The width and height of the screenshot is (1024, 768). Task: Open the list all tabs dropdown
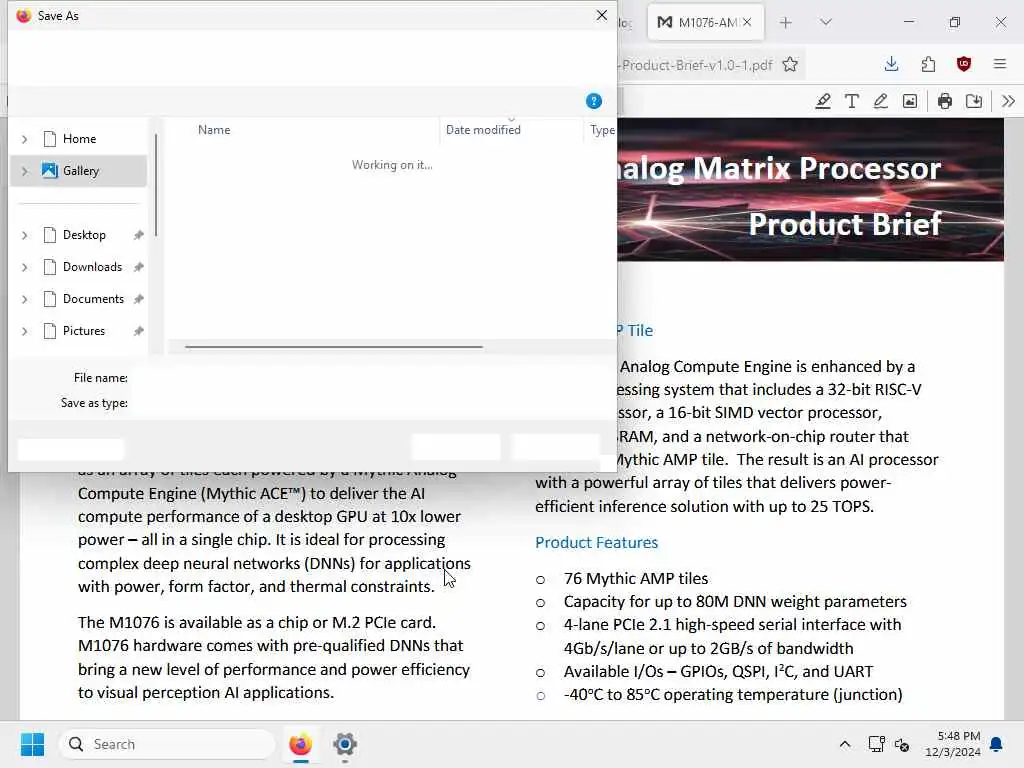[825, 22]
